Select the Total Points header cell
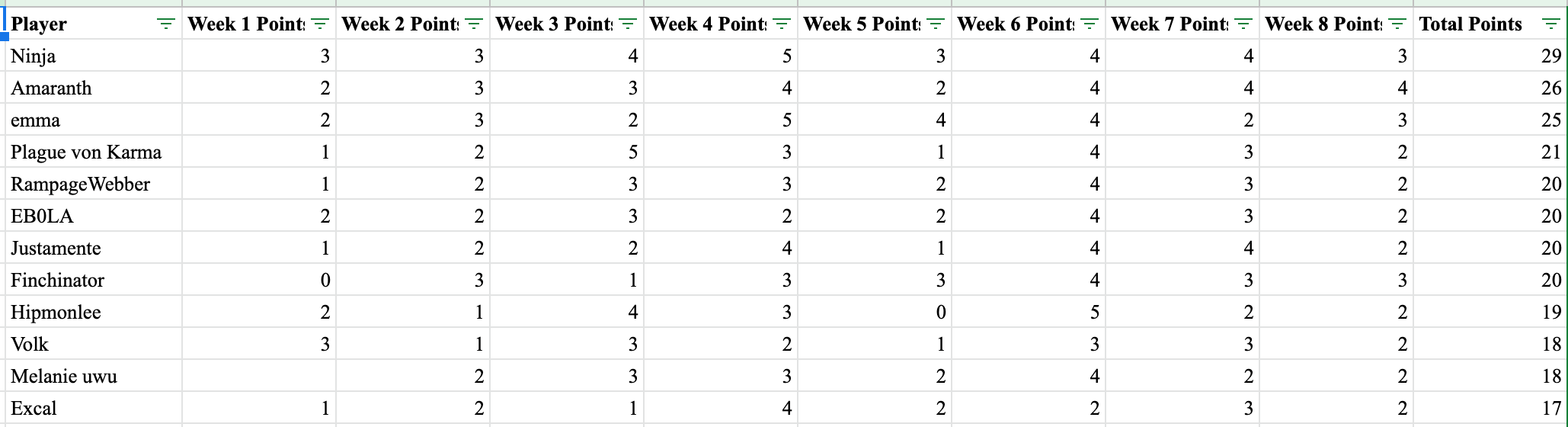This screenshot has height=427, width=1568. [1490, 24]
